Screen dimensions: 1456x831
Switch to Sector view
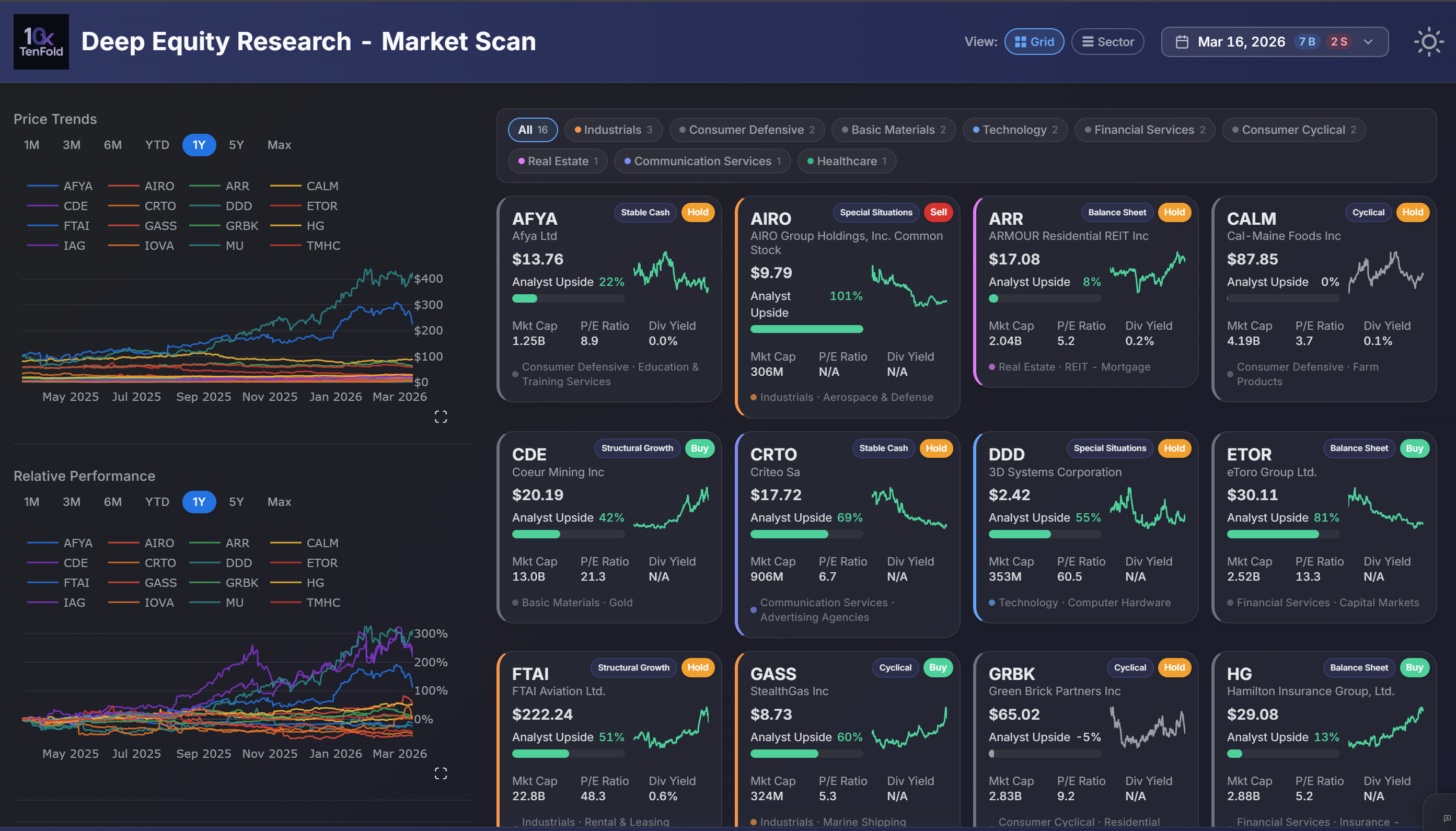point(1107,41)
